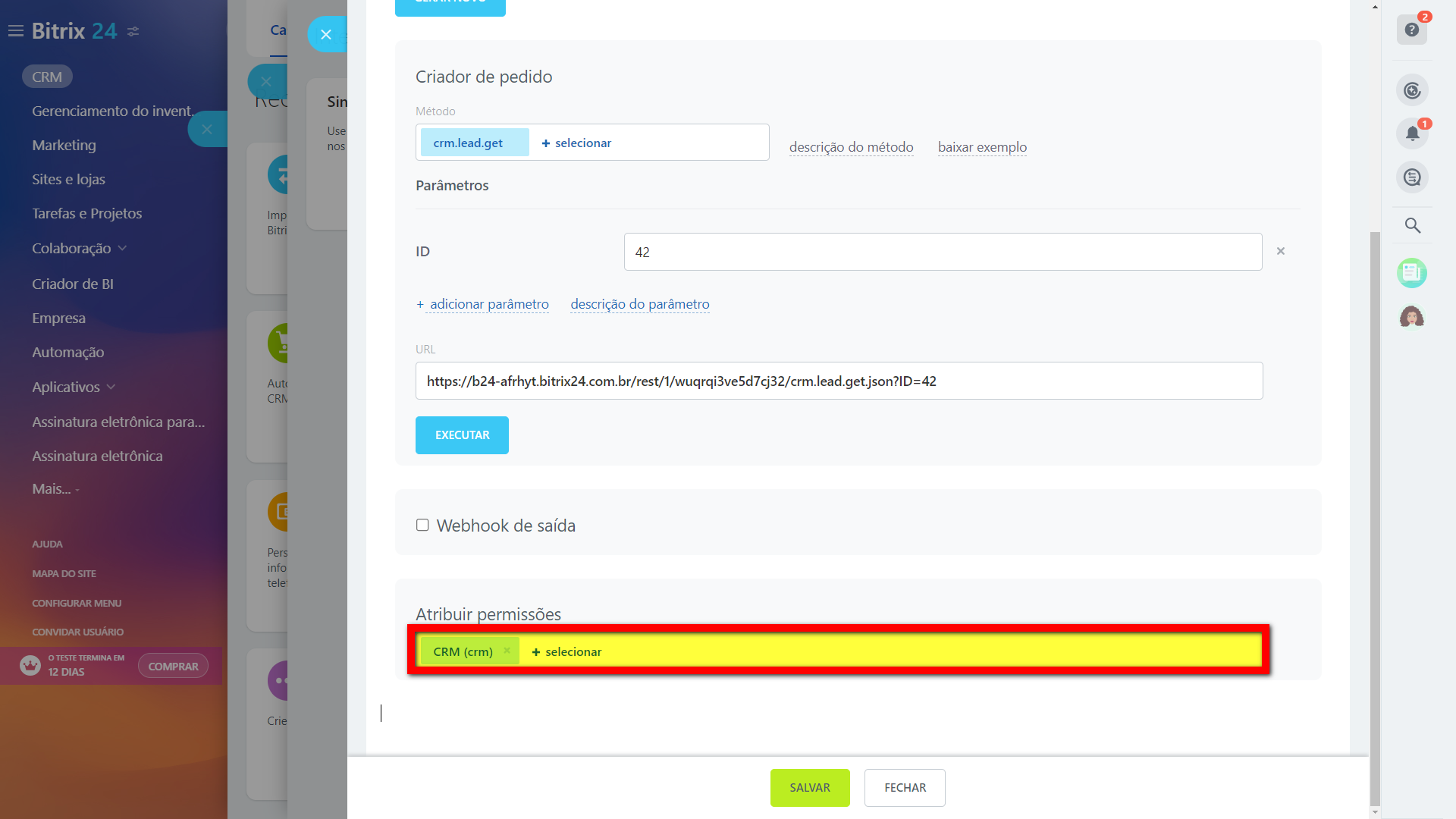Open notifications bell icon
The image size is (1456, 819).
[1411, 133]
